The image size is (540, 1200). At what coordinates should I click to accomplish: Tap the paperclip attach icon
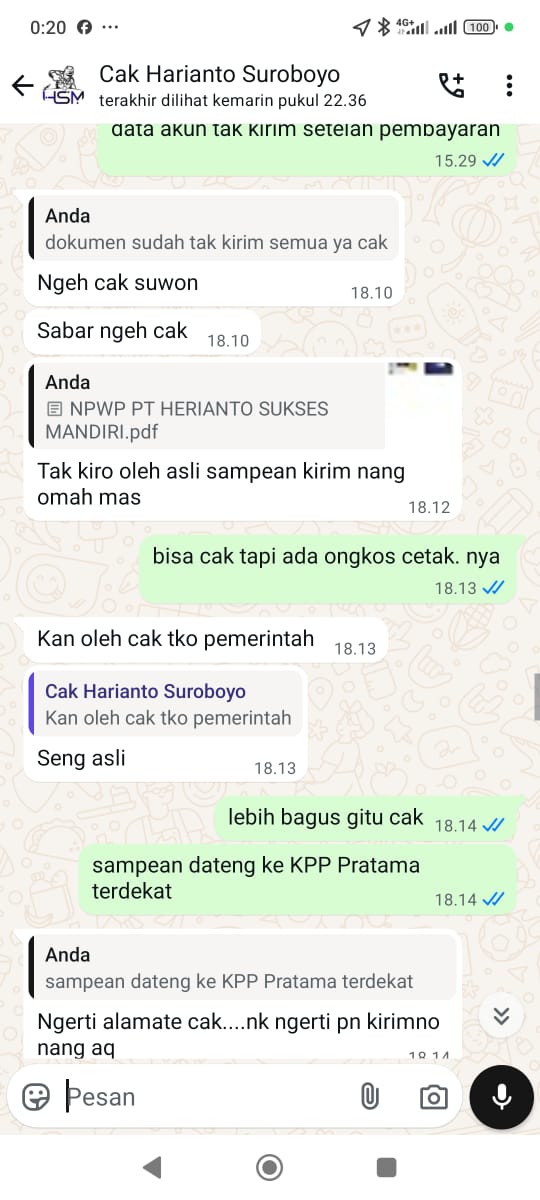tap(369, 1097)
